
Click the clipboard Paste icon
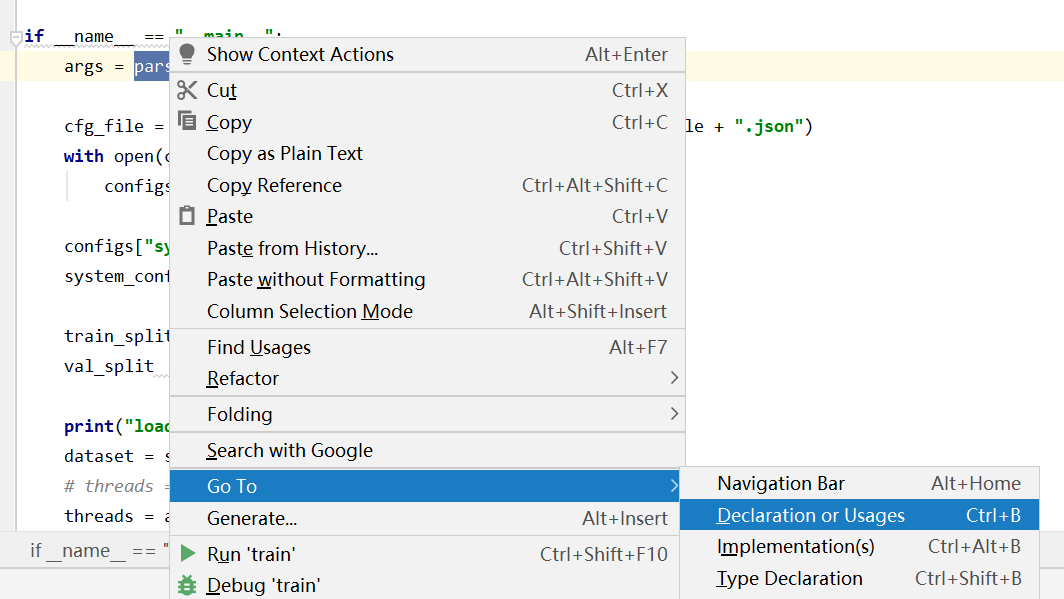click(187, 216)
